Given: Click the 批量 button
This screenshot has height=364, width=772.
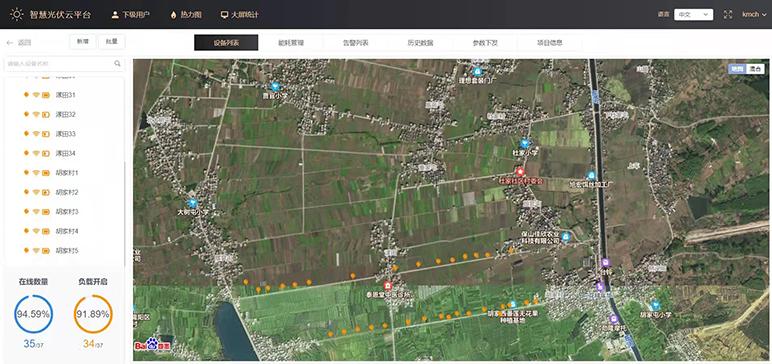Looking at the screenshot, I should [x=112, y=42].
